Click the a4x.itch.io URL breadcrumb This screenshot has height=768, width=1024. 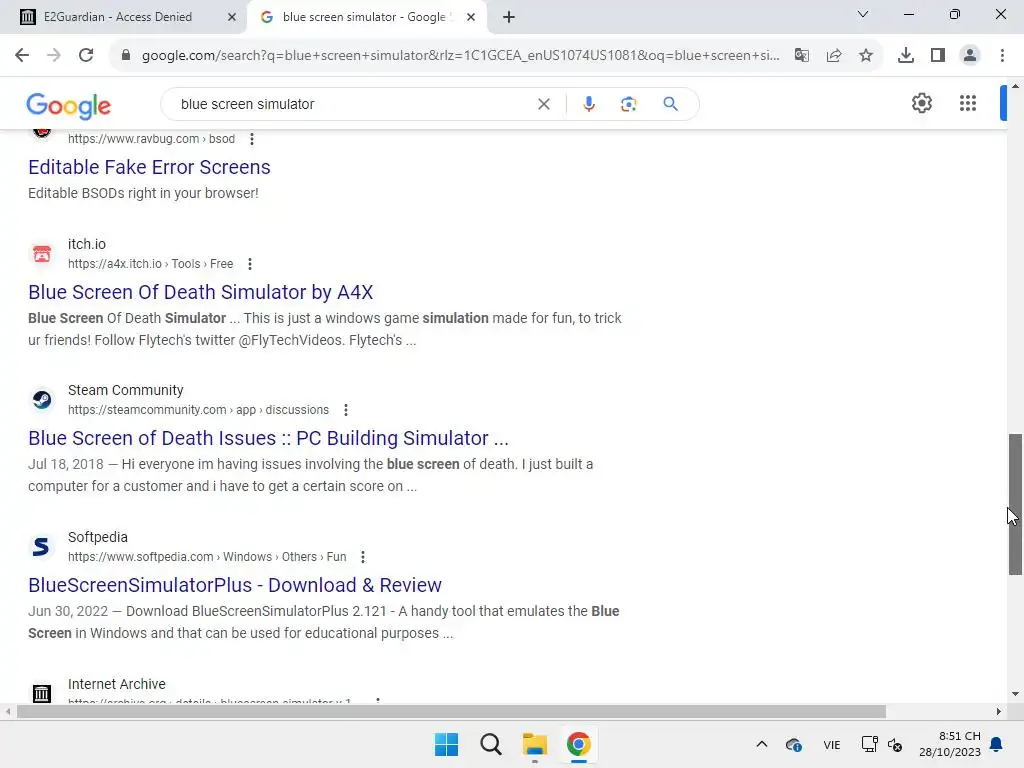tap(150, 264)
